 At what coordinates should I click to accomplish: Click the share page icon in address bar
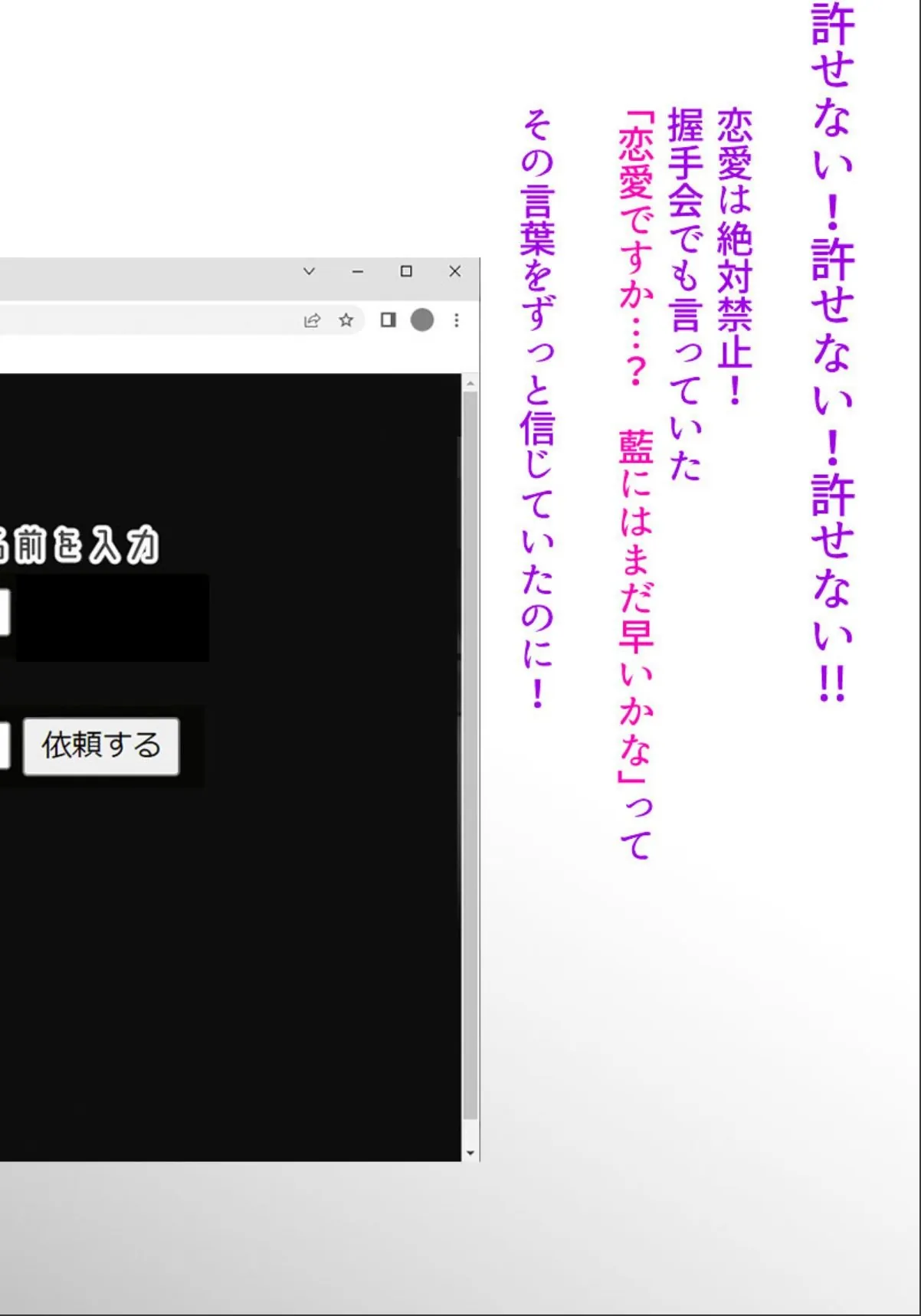312,320
